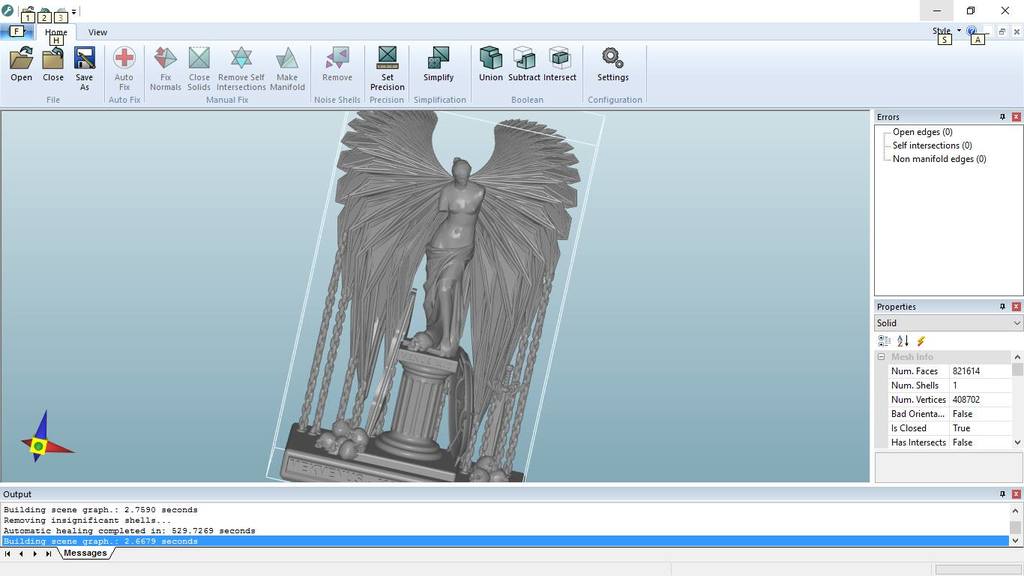Pin the Output panel
The height and width of the screenshot is (576, 1024).
(x=1002, y=494)
